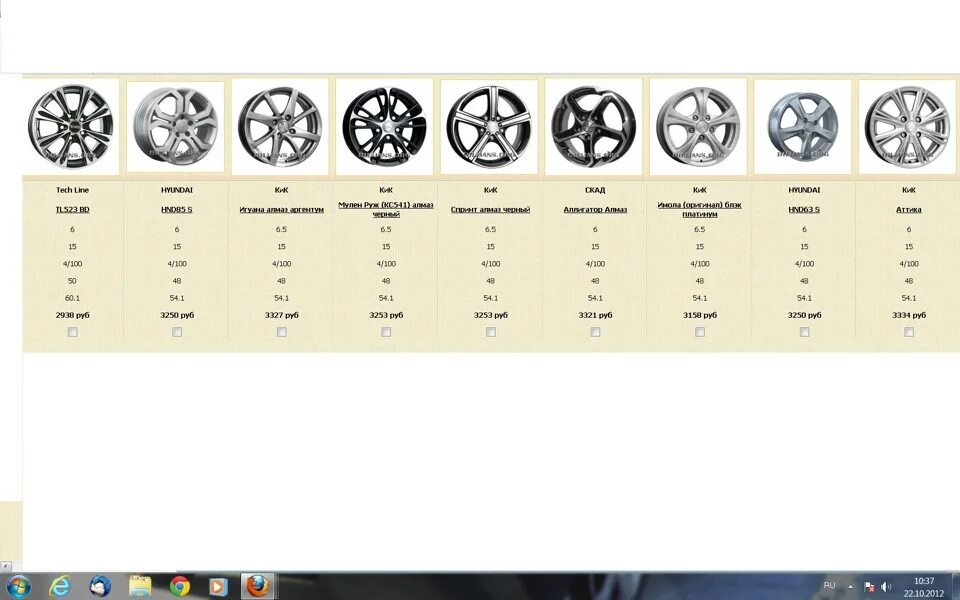The width and height of the screenshot is (960, 600).
Task: Click the 3321 руб price
Action: click(x=595, y=315)
